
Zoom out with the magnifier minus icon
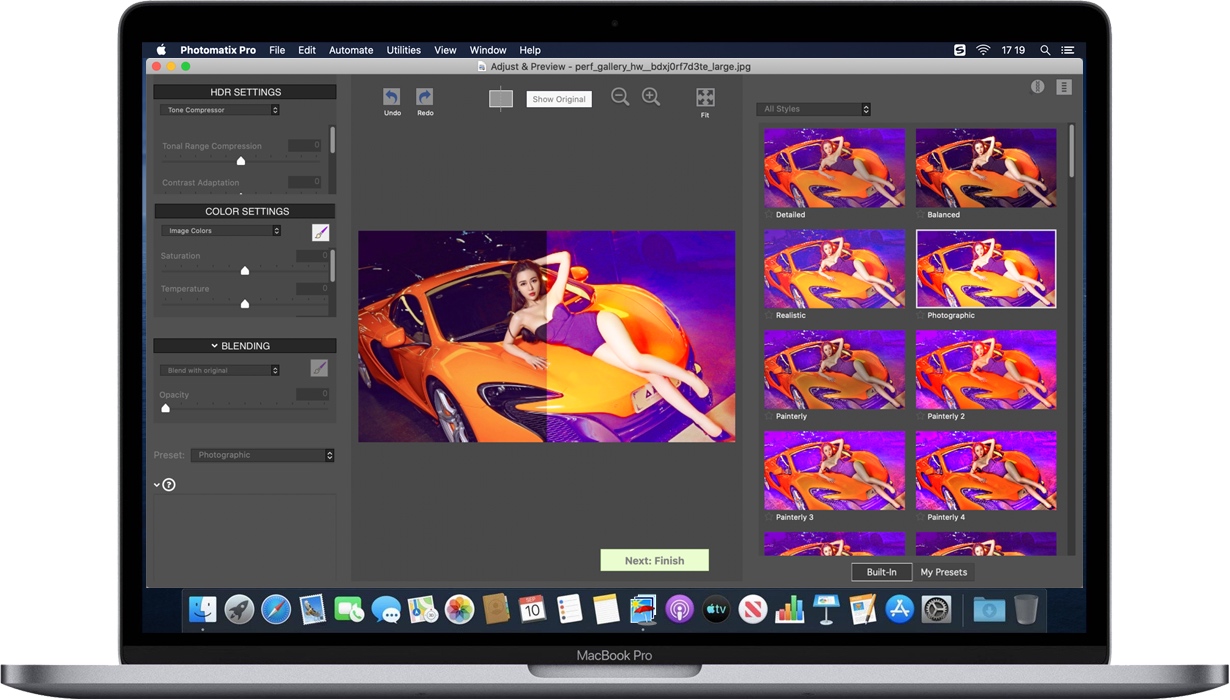pyautogui.click(x=620, y=97)
